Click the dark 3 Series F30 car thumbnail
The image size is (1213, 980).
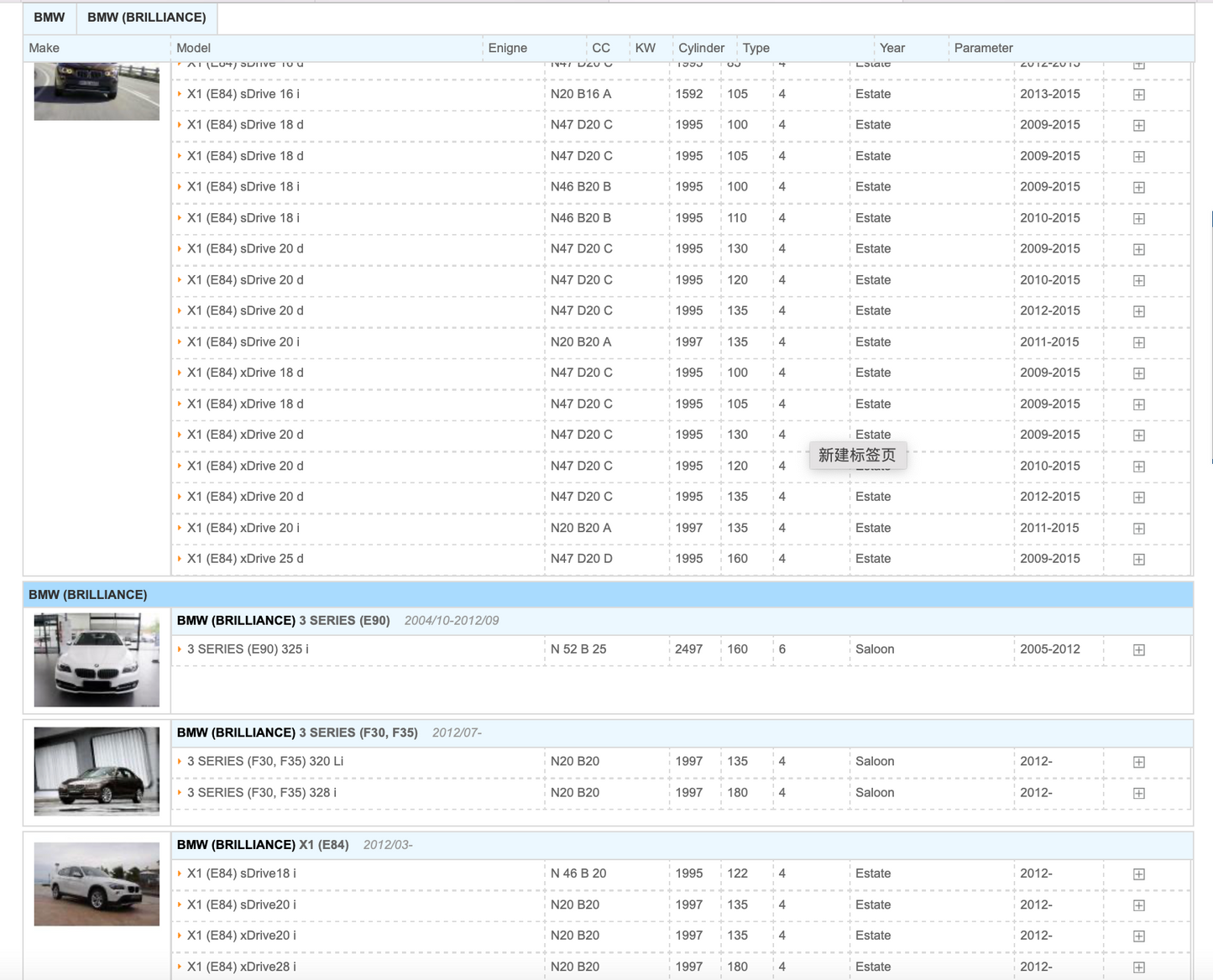pos(97,771)
